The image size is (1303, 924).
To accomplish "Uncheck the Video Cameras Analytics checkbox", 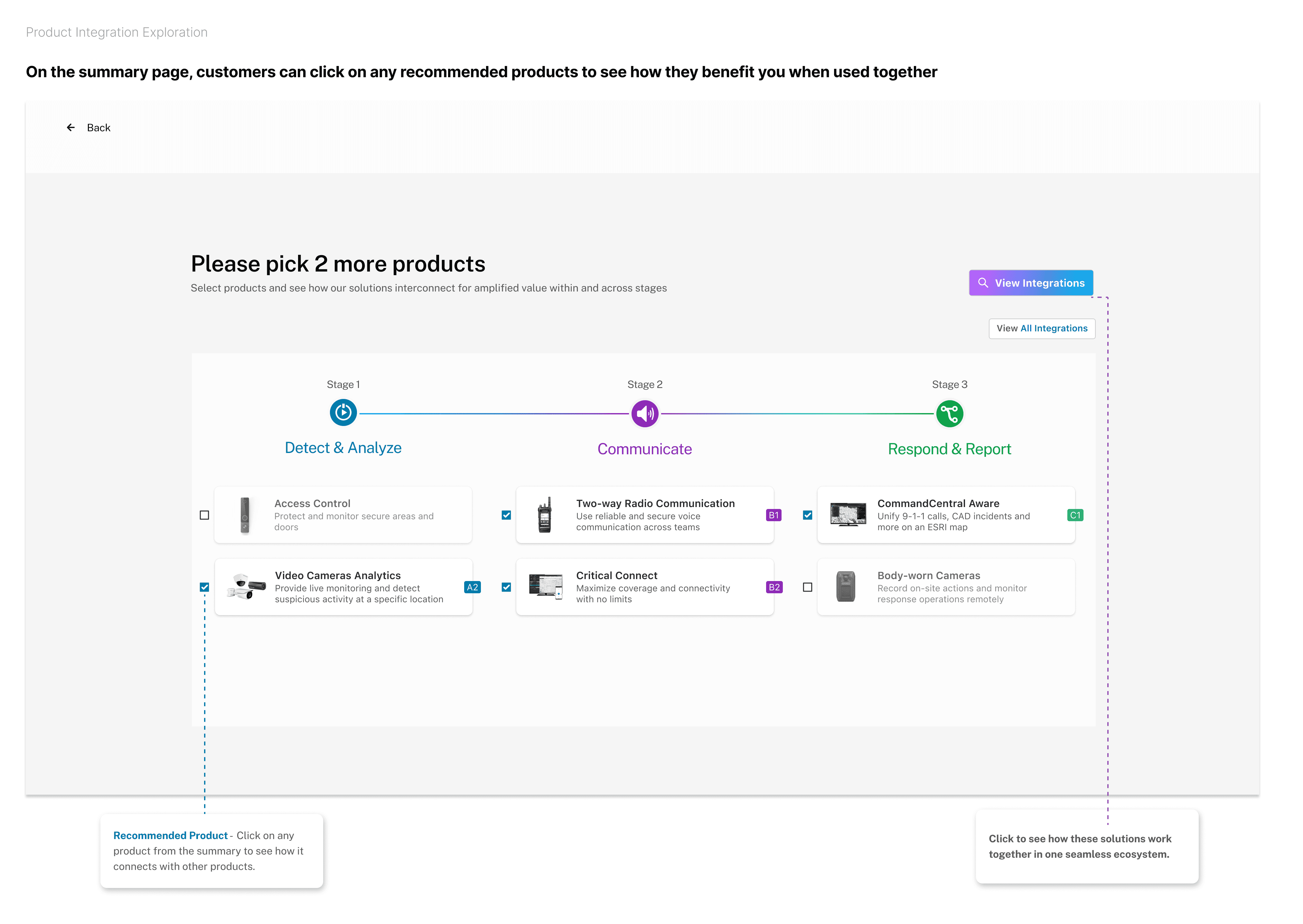I will 204,587.
